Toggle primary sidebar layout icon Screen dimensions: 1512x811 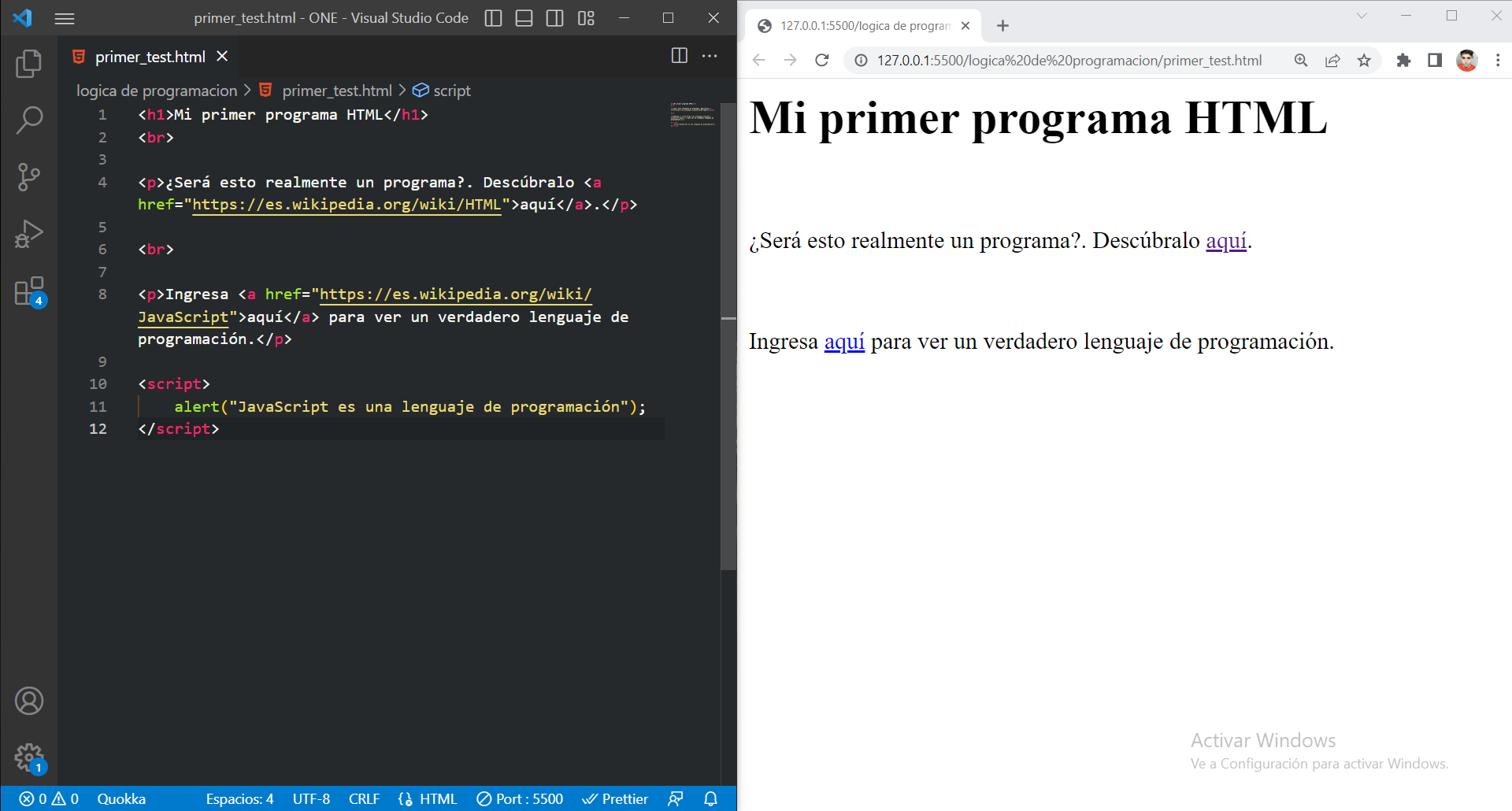[493, 18]
